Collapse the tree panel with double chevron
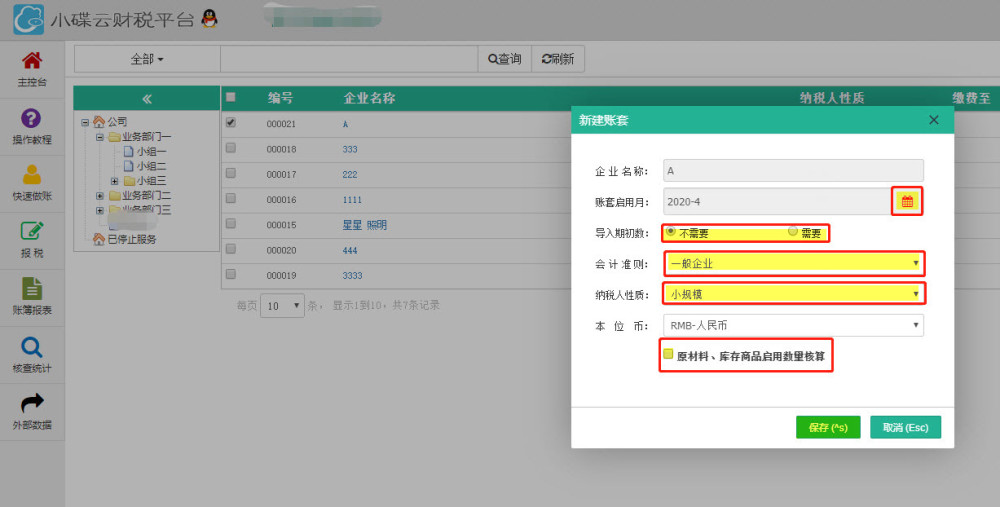Viewport: 1000px width, 507px height. tap(147, 98)
